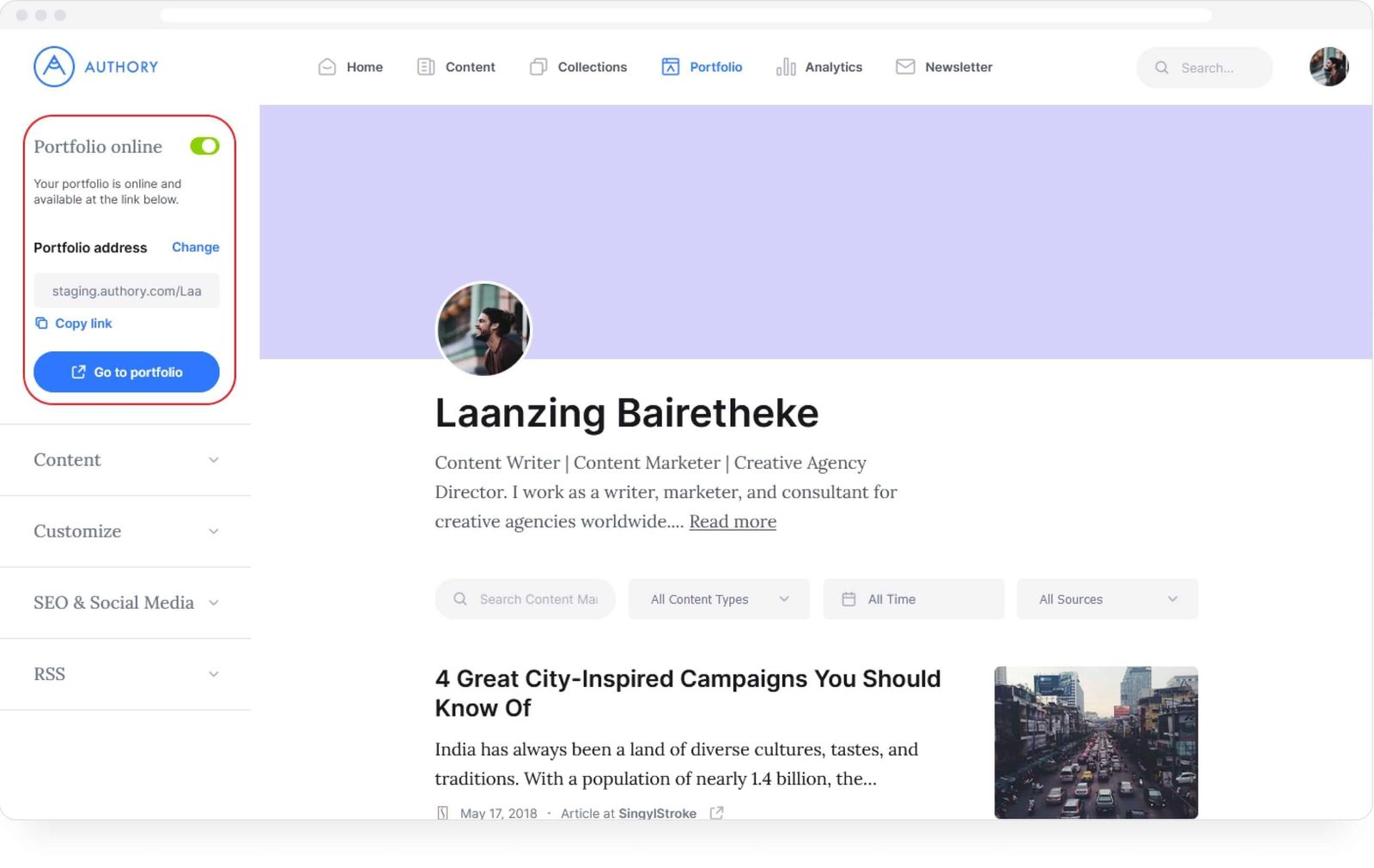Click the Go to portfolio button
1374x868 pixels.
click(126, 372)
